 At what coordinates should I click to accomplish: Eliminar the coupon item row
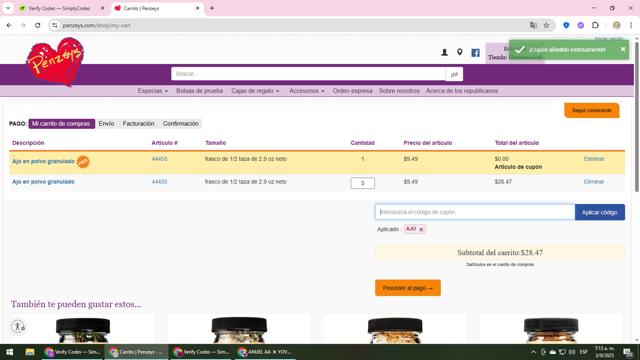point(594,159)
